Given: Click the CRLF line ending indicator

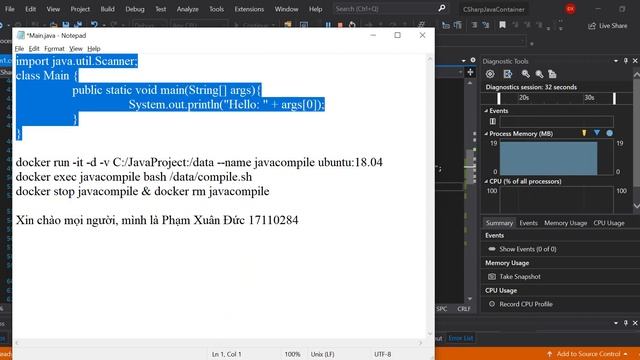Looking at the screenshot, I should pos(464,309).
